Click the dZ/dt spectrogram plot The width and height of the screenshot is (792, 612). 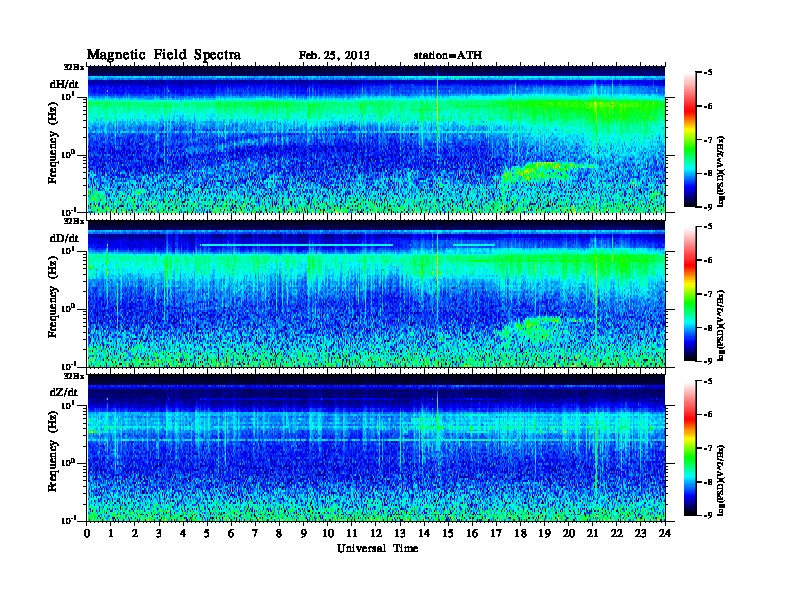tap(376, 448)
